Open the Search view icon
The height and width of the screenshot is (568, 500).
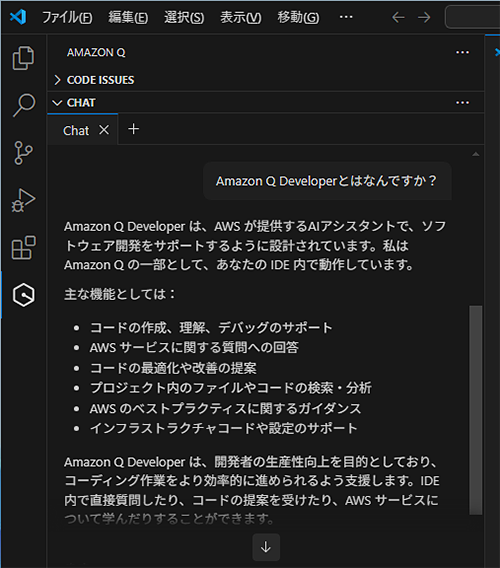pos(24,105)
